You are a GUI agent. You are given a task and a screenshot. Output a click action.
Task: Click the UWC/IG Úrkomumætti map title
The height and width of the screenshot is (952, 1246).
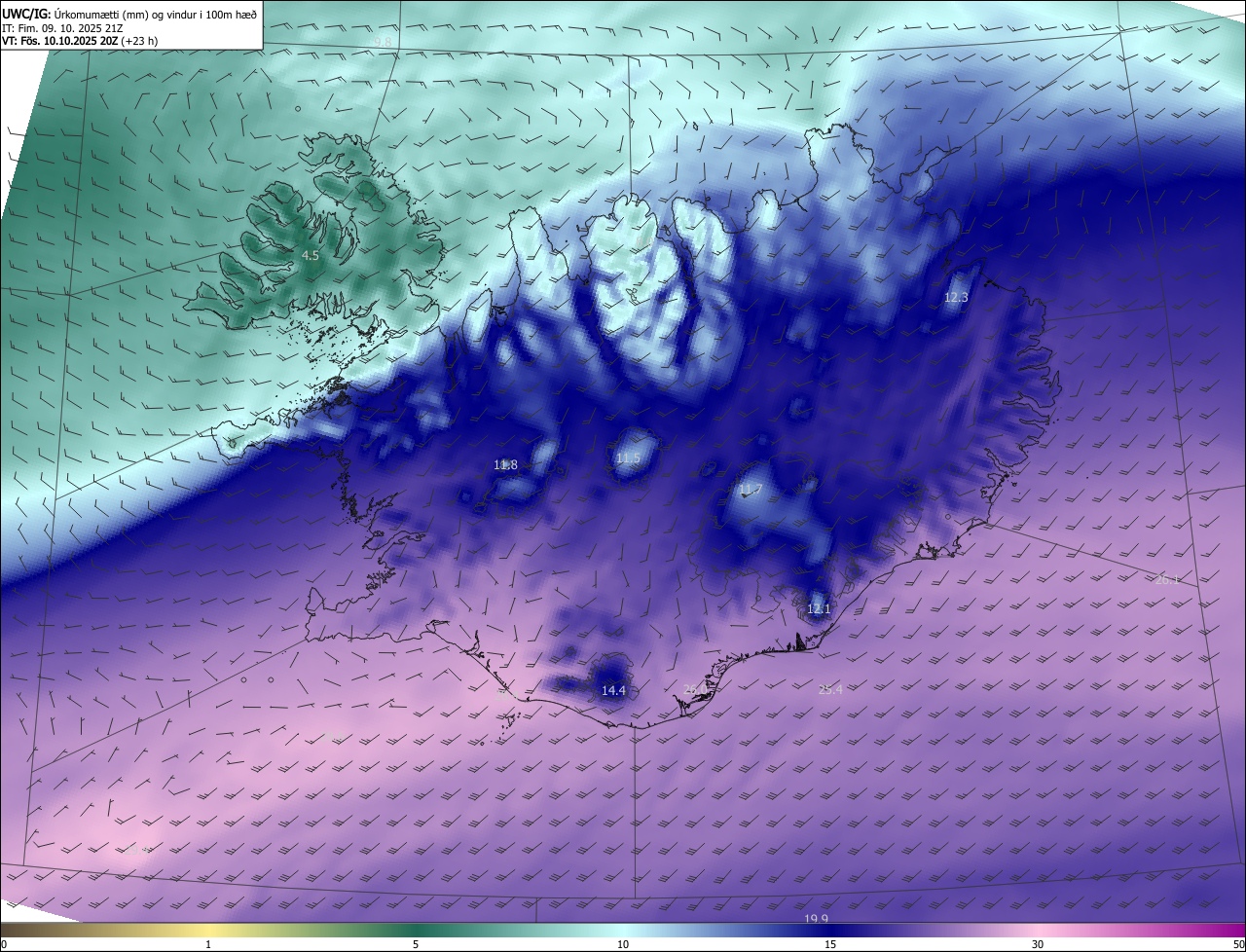click(129, 14)
